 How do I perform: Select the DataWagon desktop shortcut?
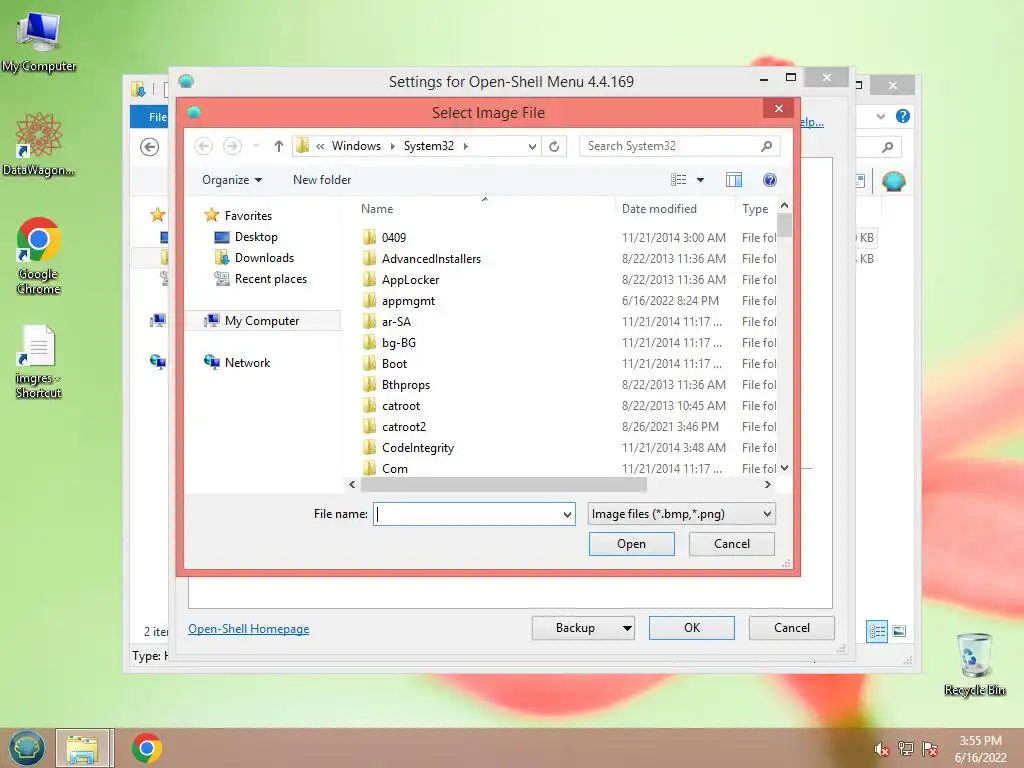38,144
